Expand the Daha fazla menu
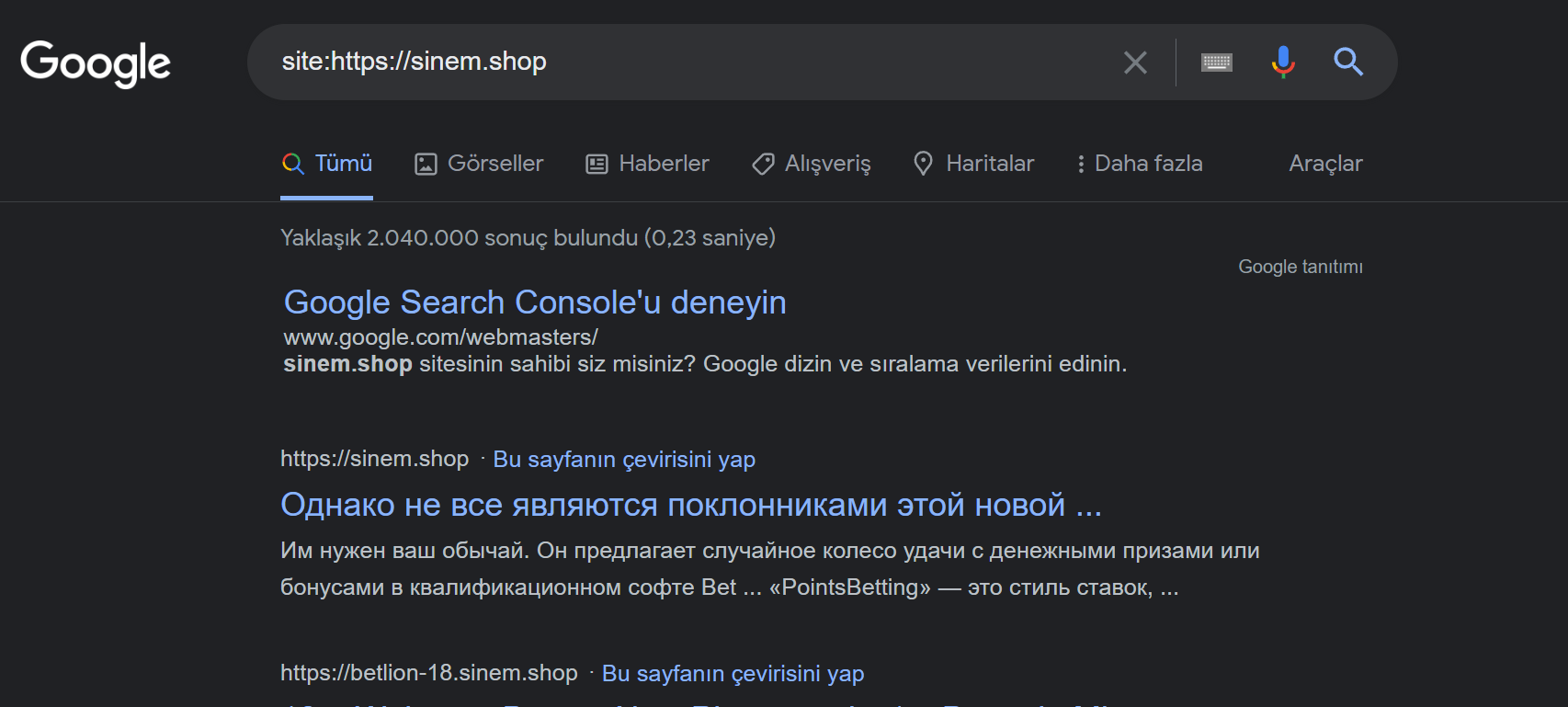Image resolution: width=1568 pixels, height=707 pixels. 1140,164
